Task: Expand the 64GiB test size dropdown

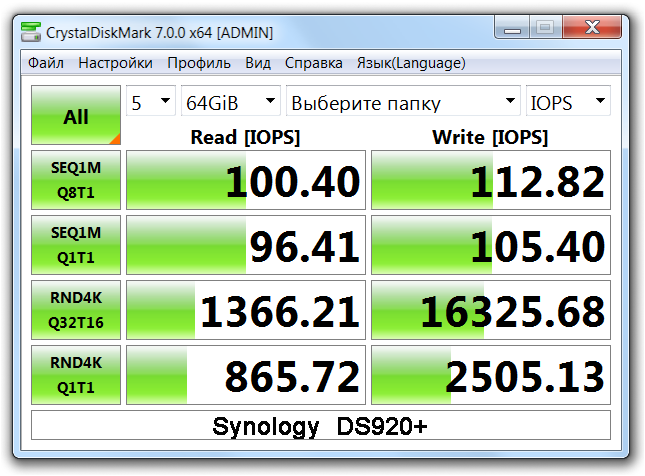Action: [231, 101]
